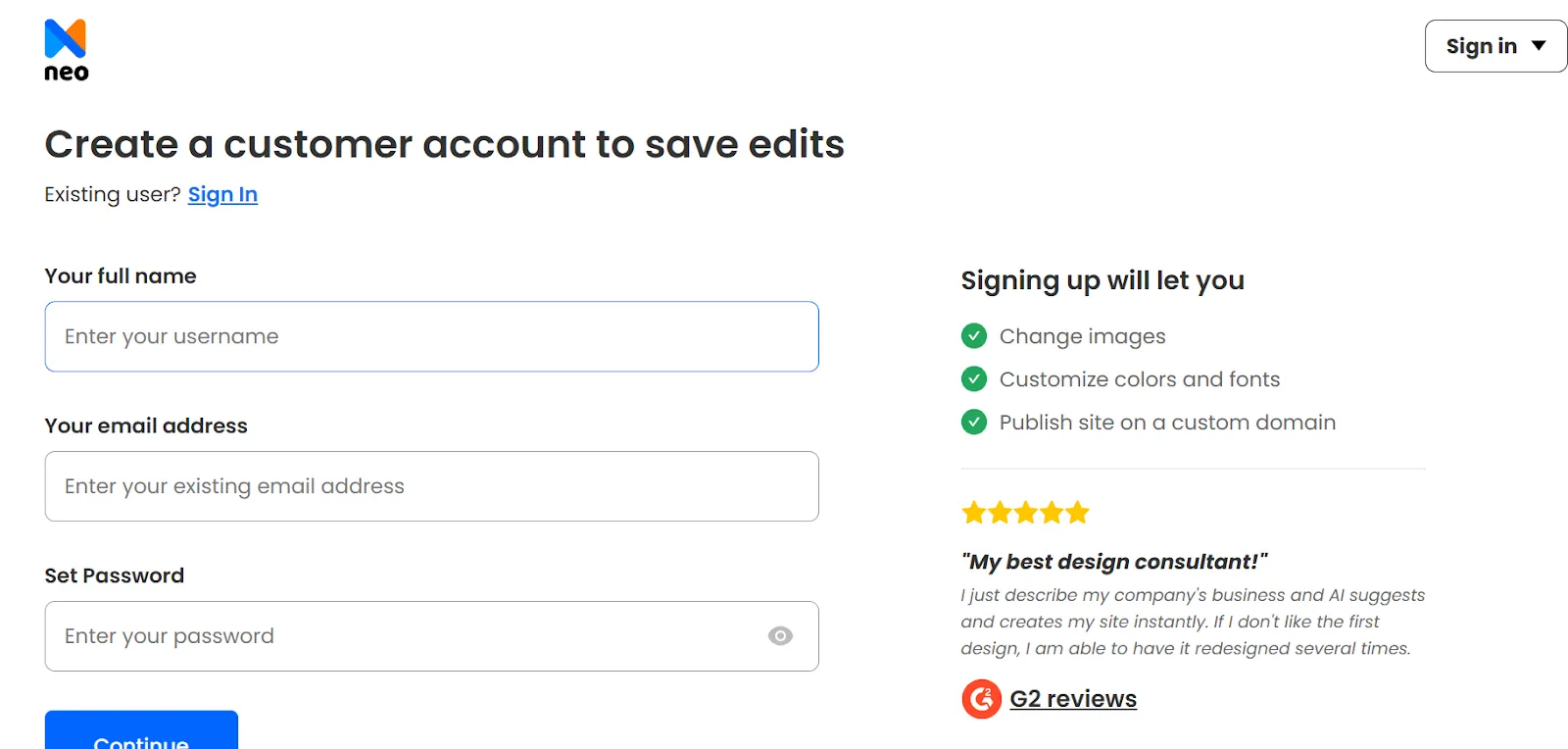This screenshot has height=749, width=1568.
Task: Click the Sign in button at top right
Action: (x=1481, y=46)
